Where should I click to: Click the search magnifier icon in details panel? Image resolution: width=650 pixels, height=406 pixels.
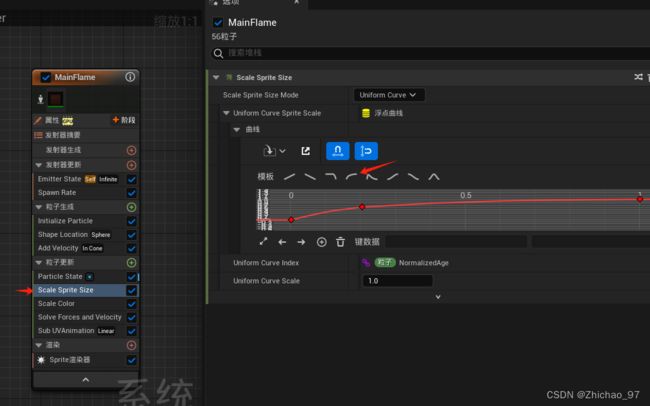click(218, 53)
